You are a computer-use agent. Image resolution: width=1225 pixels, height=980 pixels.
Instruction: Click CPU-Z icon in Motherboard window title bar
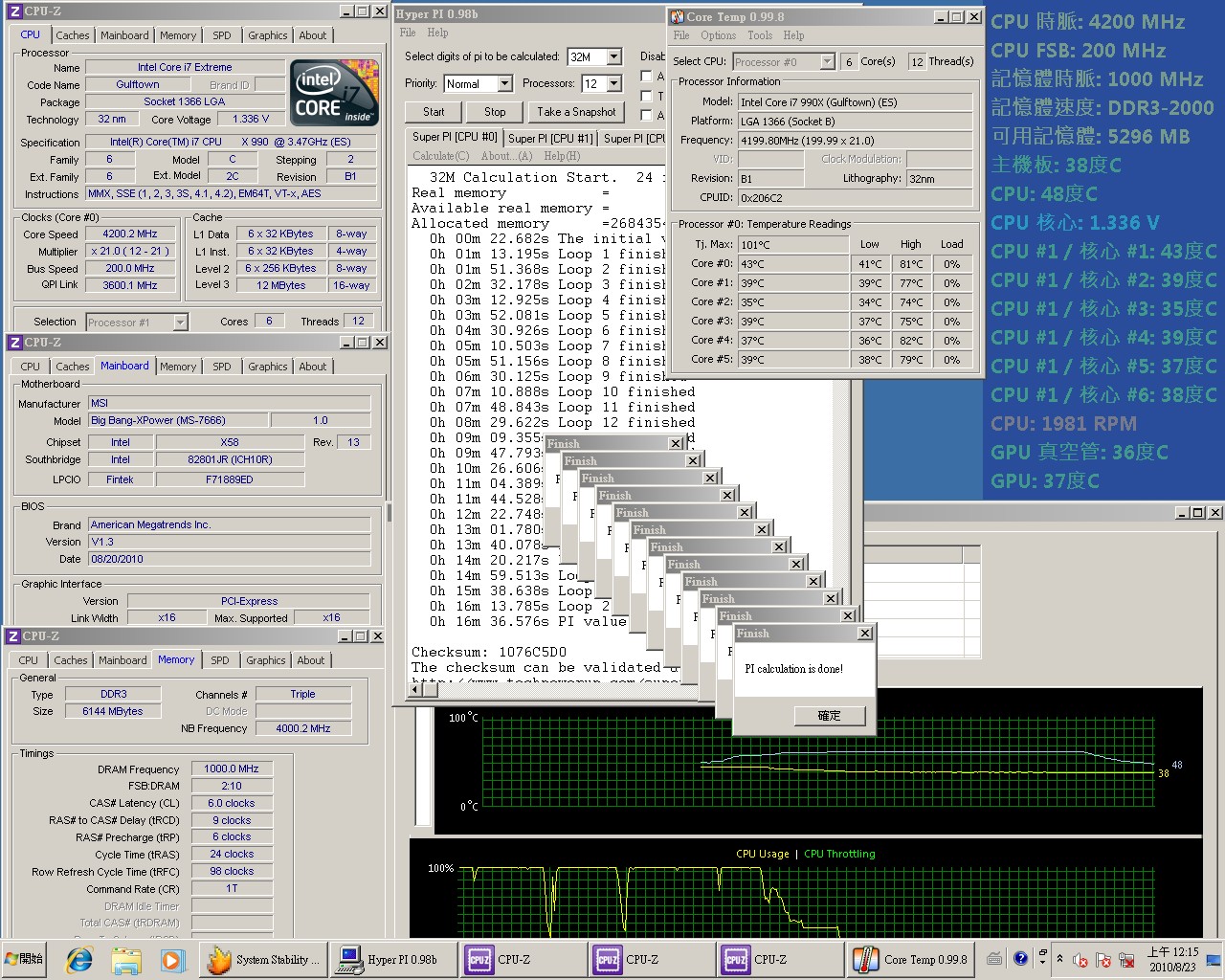[14, 343]
